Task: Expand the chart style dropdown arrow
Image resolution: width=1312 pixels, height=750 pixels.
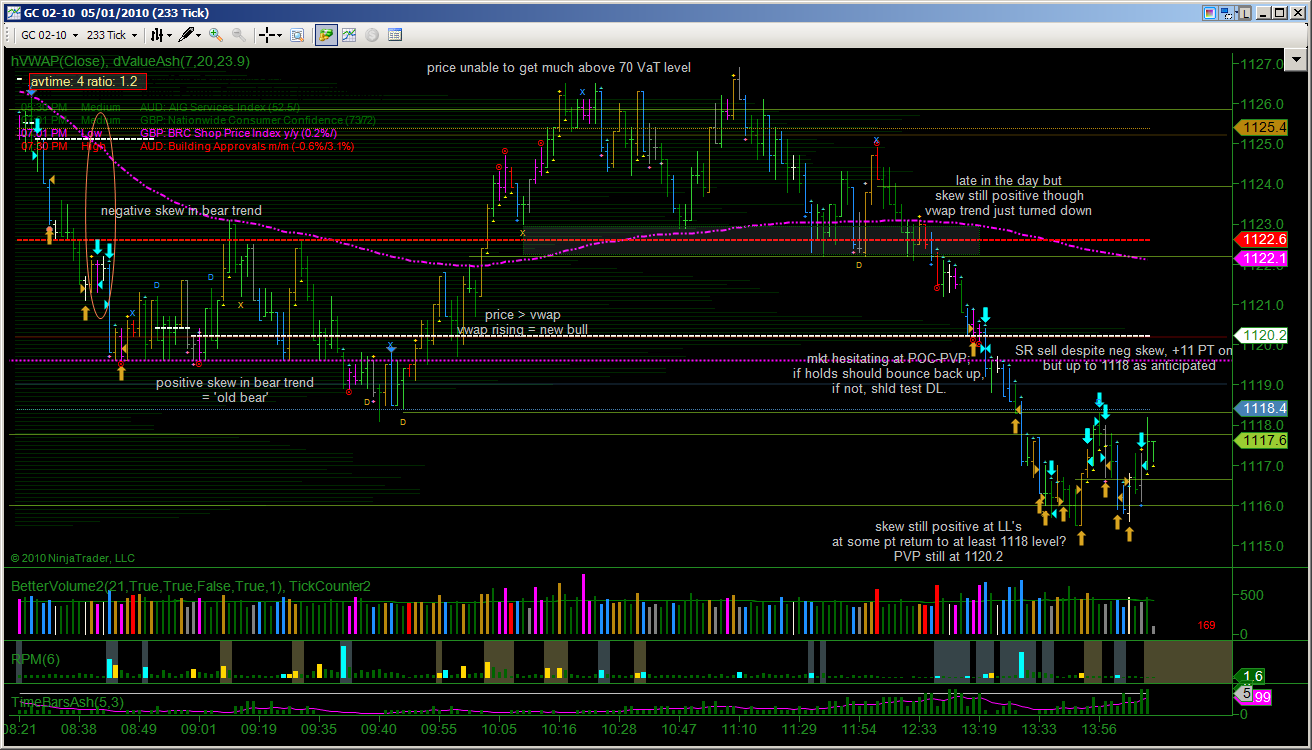Action: click(x=169, y=34)
